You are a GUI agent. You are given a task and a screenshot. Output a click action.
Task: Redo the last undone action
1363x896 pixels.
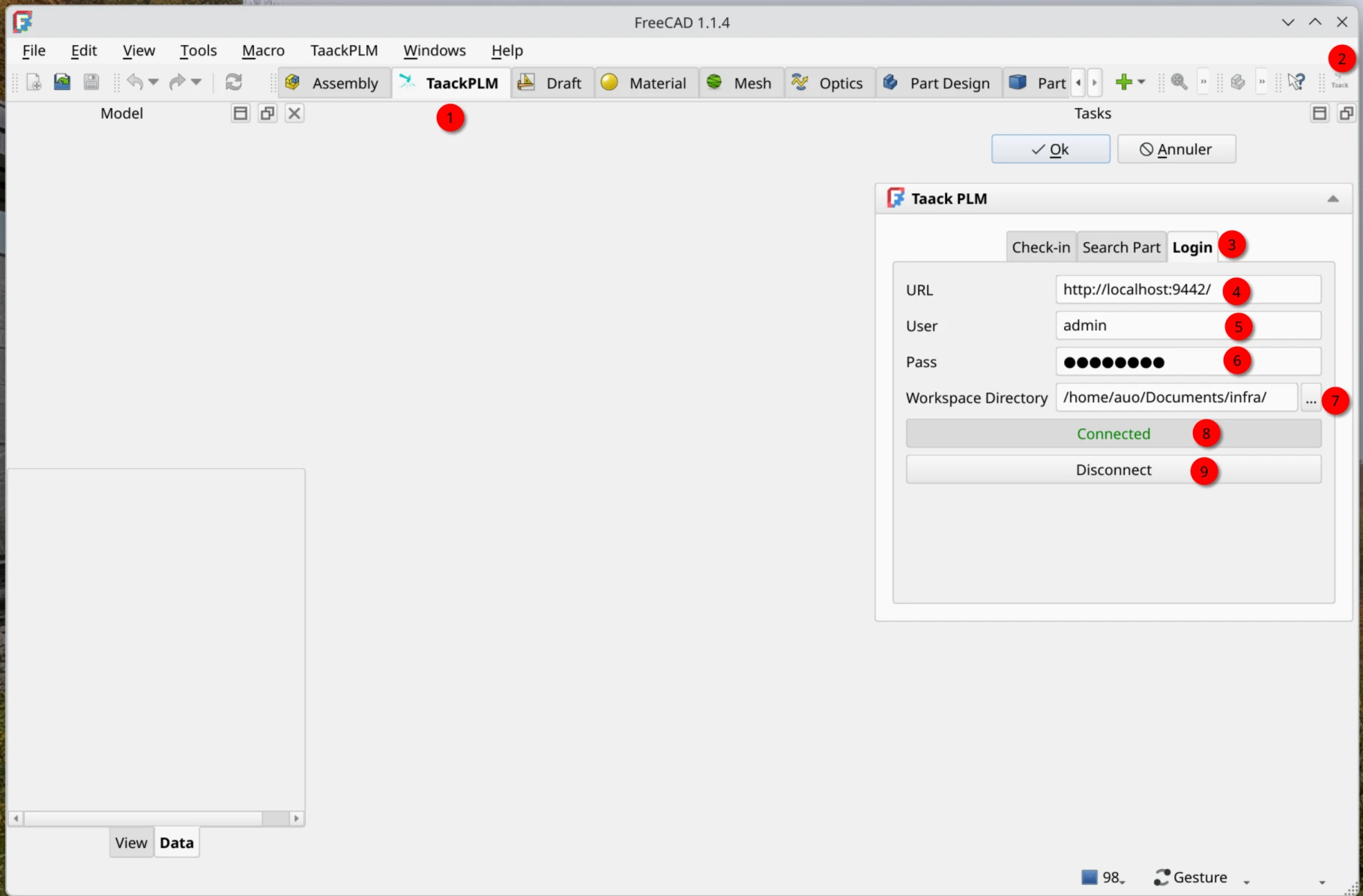[x=177, y=82]
